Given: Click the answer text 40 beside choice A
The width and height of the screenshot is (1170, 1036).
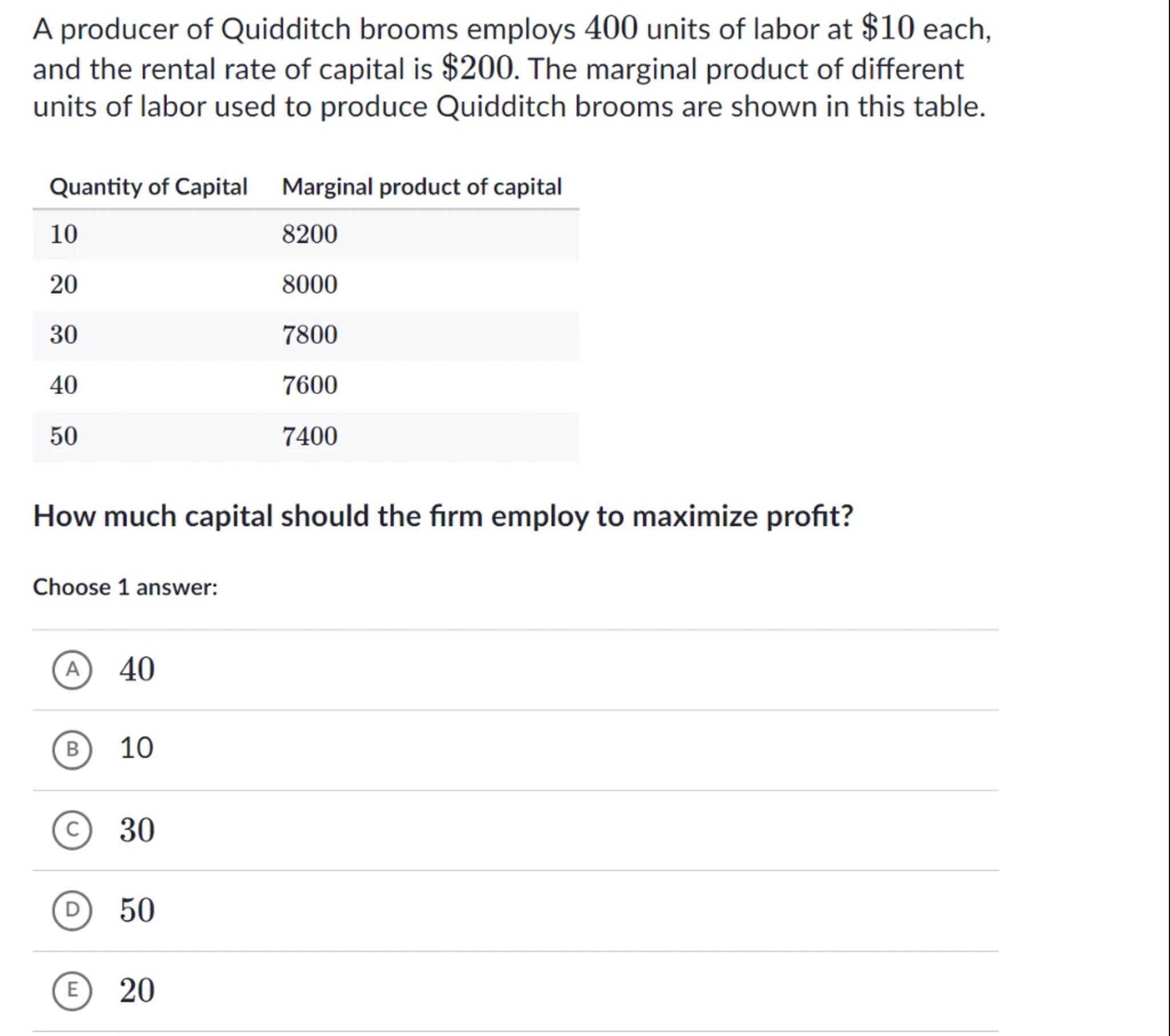Looking at the screenshot, I should click(137, 669).
